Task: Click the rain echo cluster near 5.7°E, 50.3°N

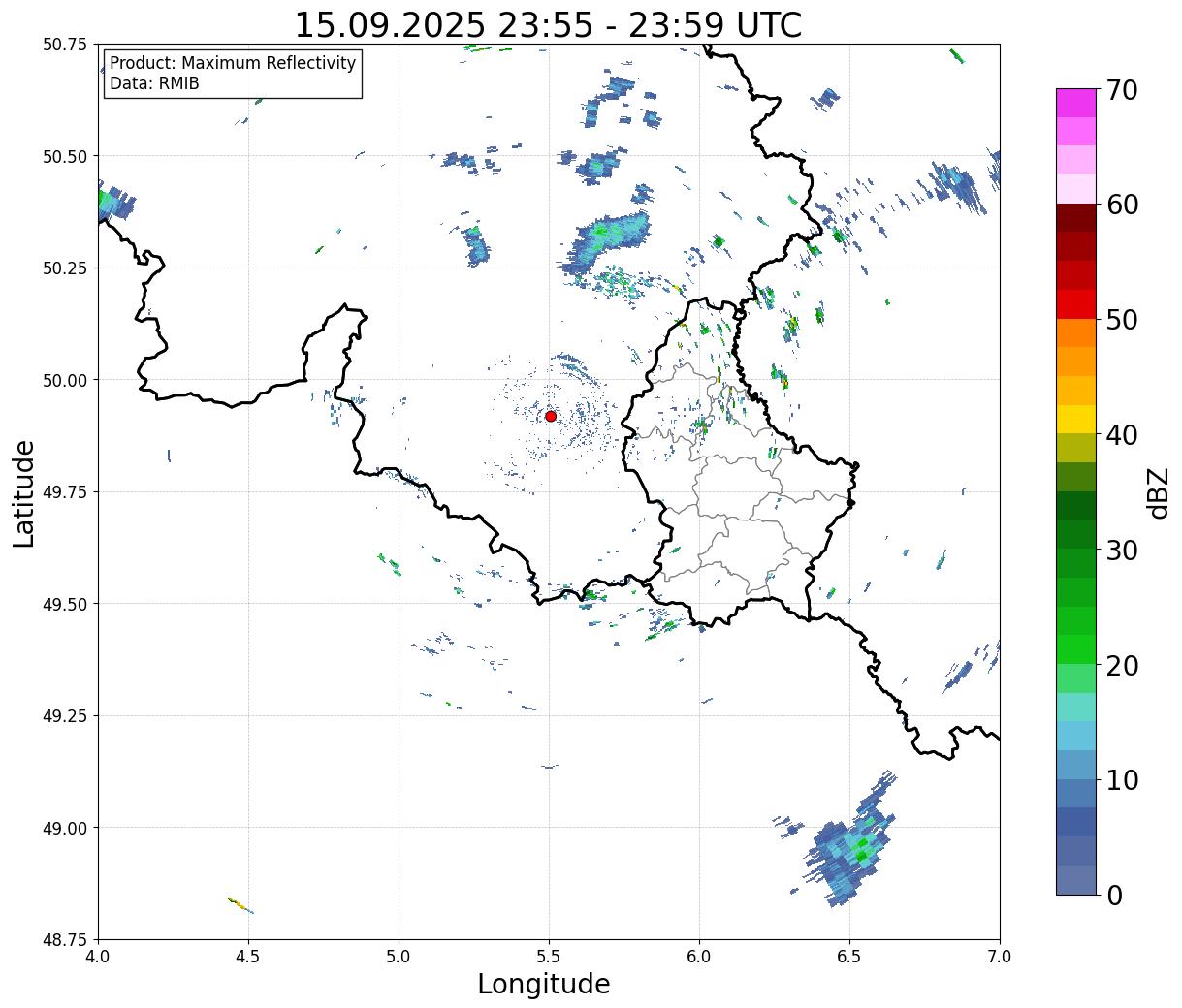Action: 606,242
